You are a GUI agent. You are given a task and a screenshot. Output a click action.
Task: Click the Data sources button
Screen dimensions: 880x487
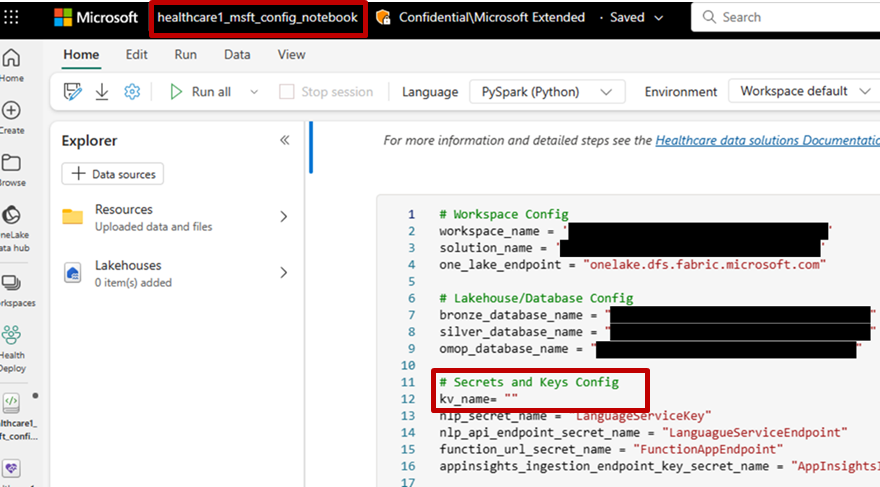[x=113, y=174]
